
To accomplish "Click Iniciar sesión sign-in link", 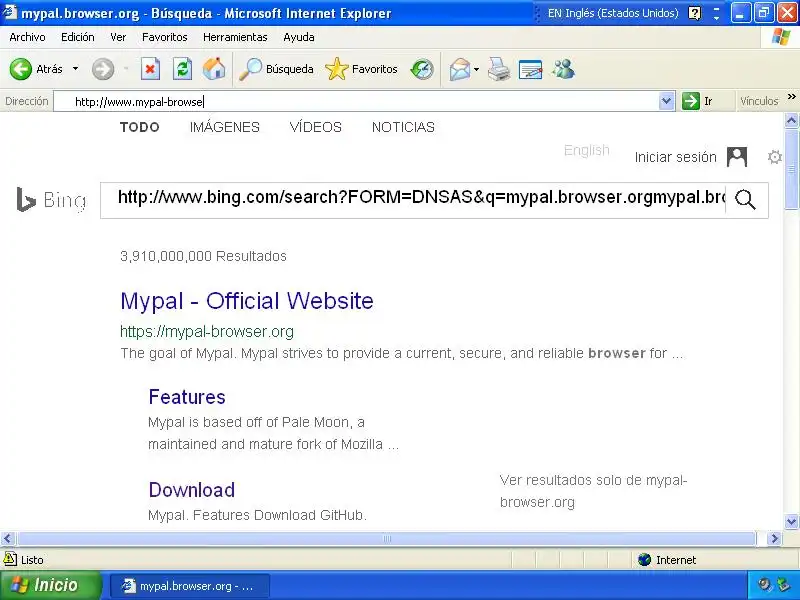I will click(676, 157).
